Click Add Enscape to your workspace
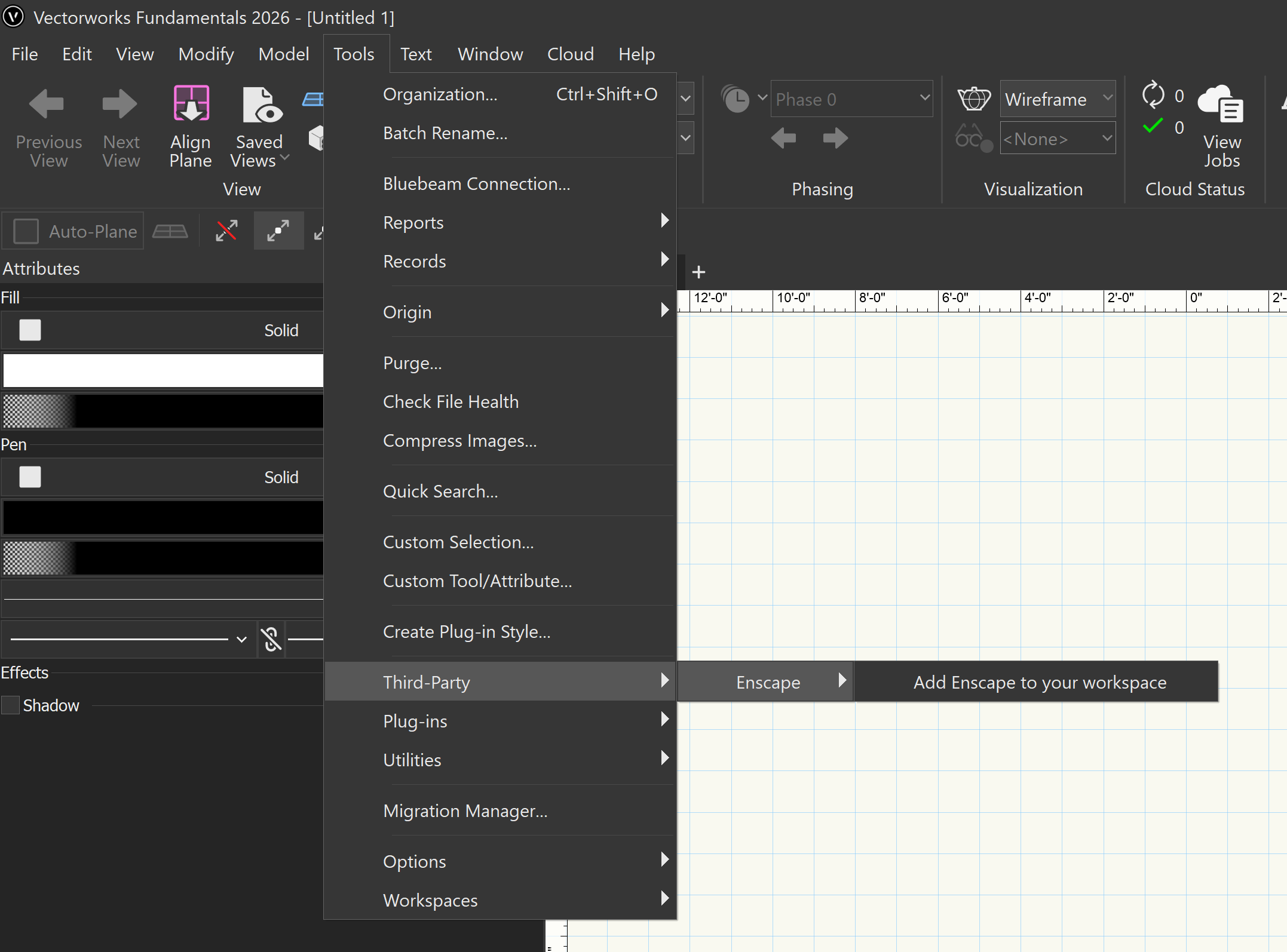The width and height of the screenshot is (1287, 952). point(1037,681)
